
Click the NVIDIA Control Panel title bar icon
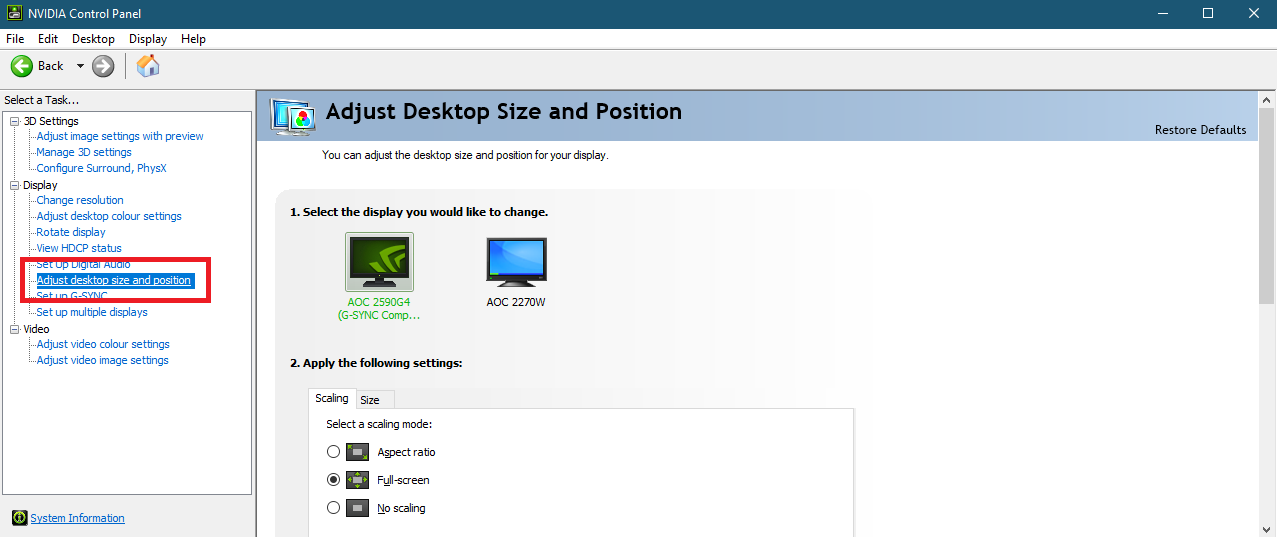coord(13,13)
